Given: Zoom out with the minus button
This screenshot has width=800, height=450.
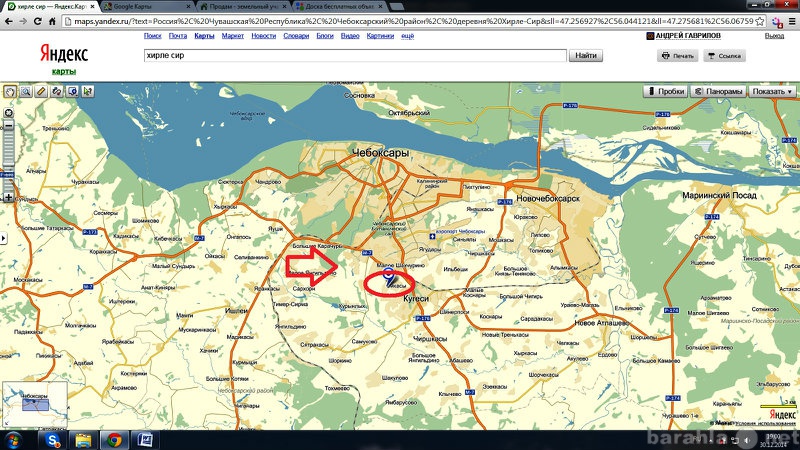Looking at the screenshot, I should pos(8,126).
